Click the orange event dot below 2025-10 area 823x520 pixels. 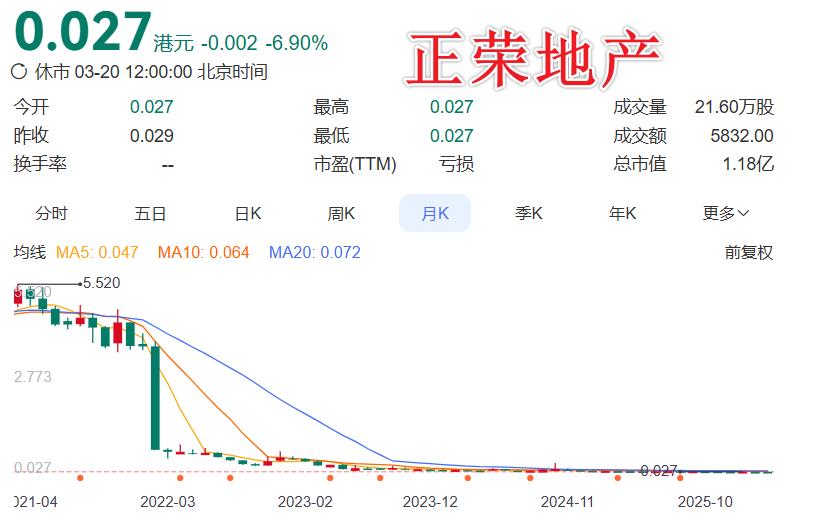click(x=680, y=477)
